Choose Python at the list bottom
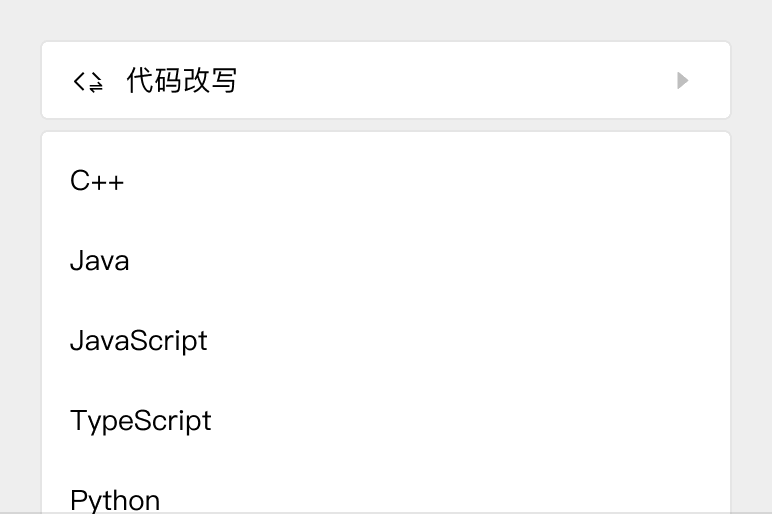772x514 pixels. pyautogui.click(x=115, y=499)
